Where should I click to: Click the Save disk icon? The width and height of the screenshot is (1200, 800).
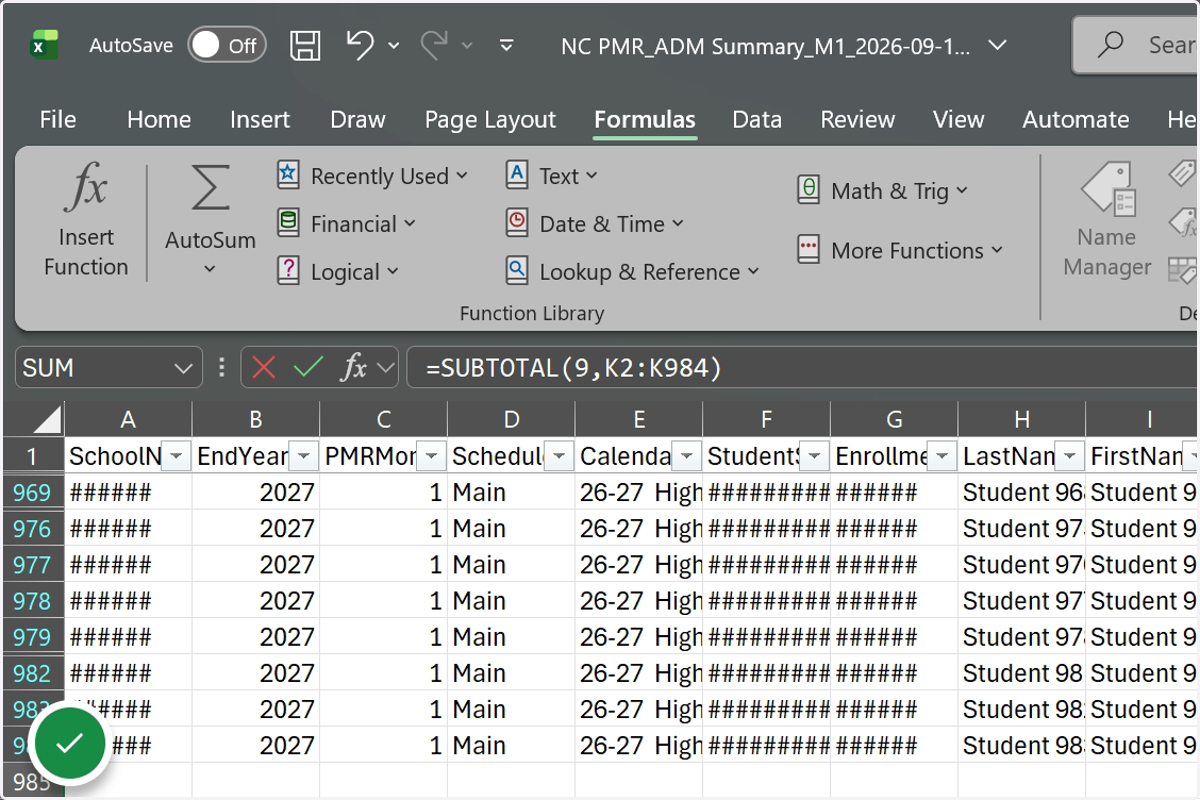tap(305, 45)
